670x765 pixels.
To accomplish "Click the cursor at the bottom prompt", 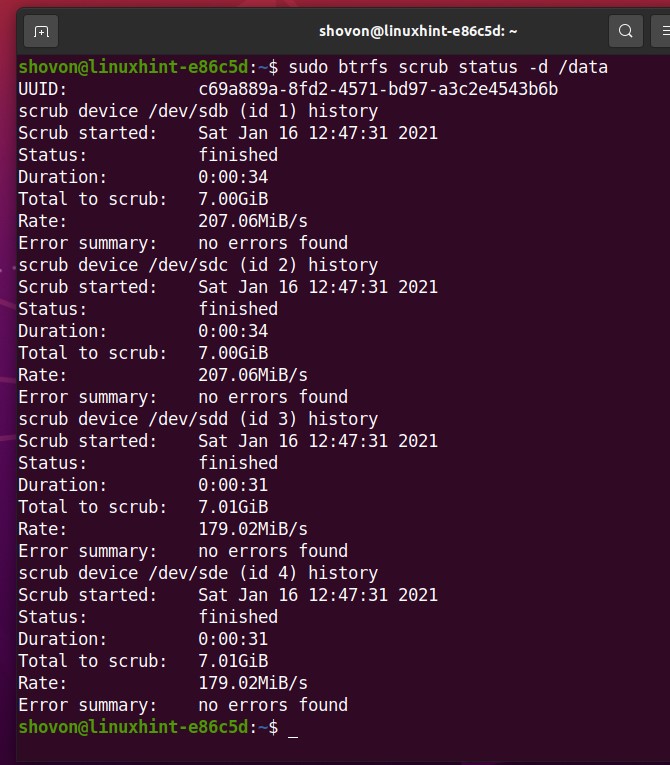I will [292, 728].
